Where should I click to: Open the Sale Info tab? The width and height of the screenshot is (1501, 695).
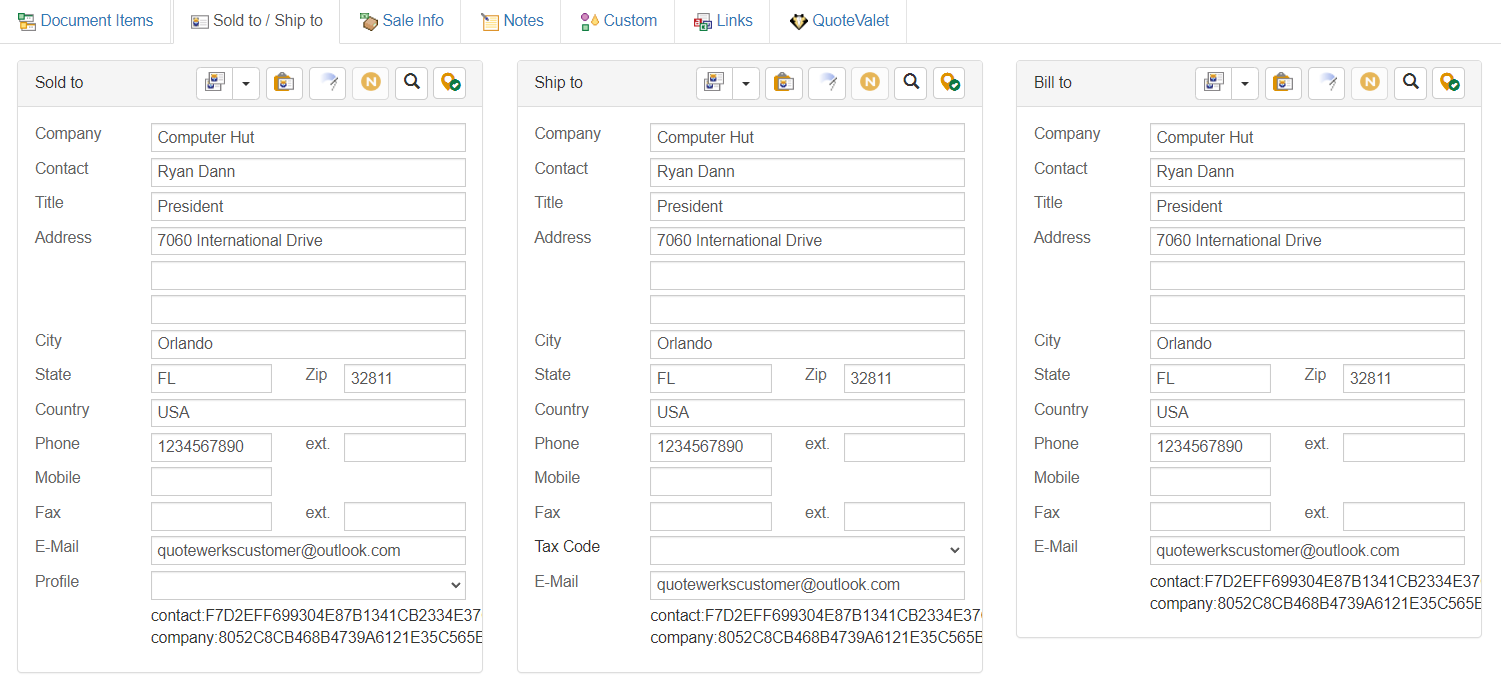(x=401, y=21)
